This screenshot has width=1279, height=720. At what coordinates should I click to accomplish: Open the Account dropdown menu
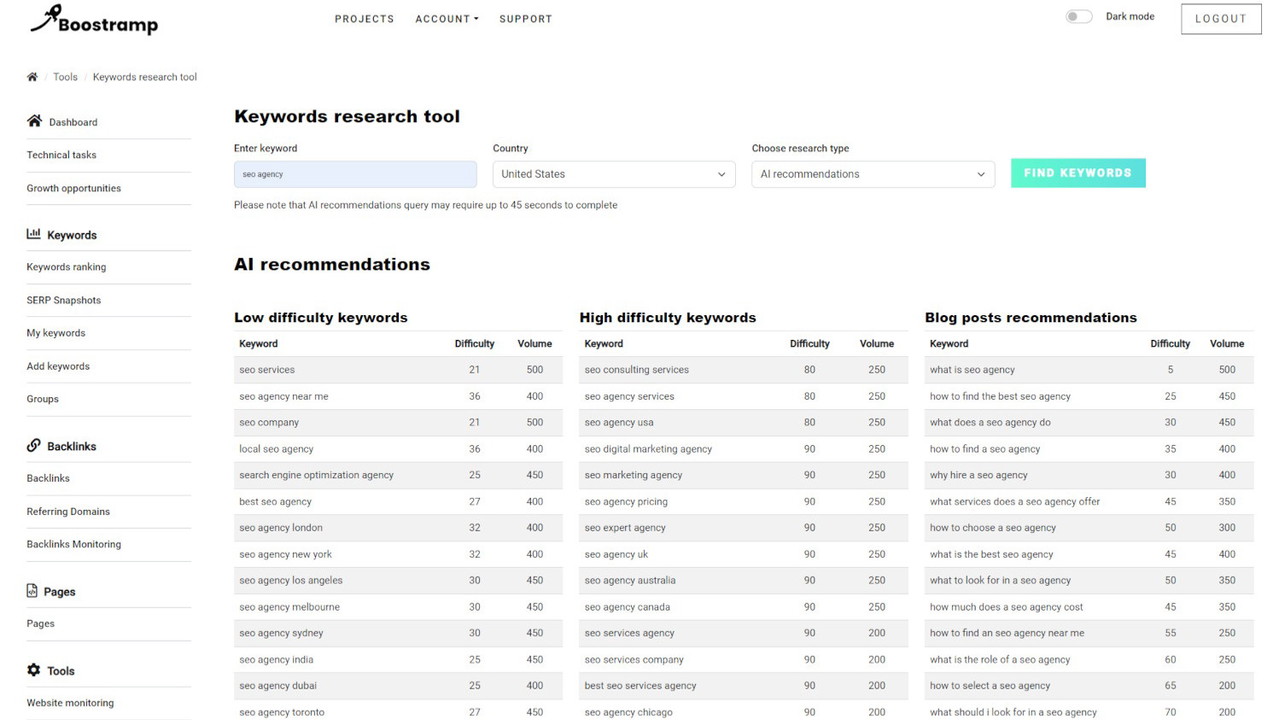pos(446,19)
